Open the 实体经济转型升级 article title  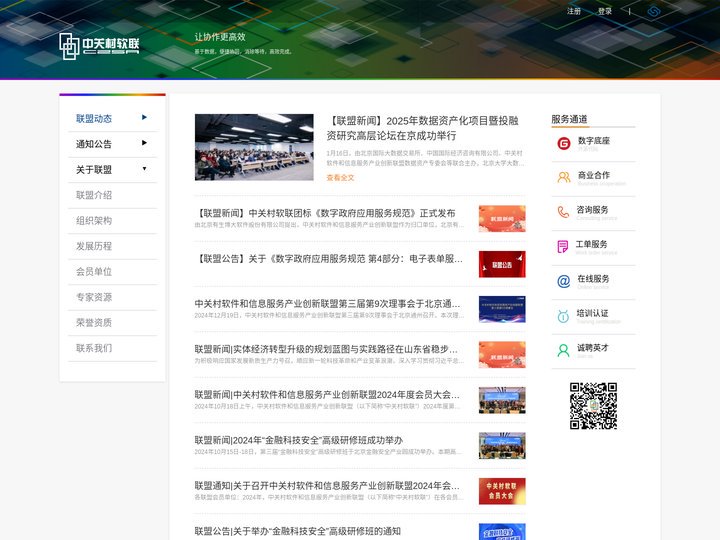point(326,349)
